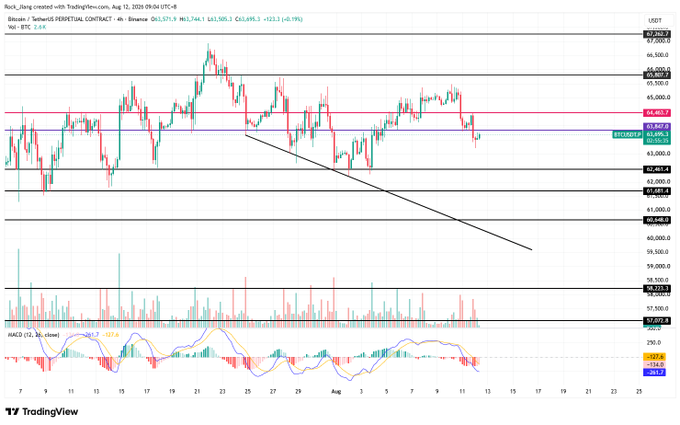Click the blue -261.7 MACD value label
680x425 pixels.
click(x=655, y=373)
